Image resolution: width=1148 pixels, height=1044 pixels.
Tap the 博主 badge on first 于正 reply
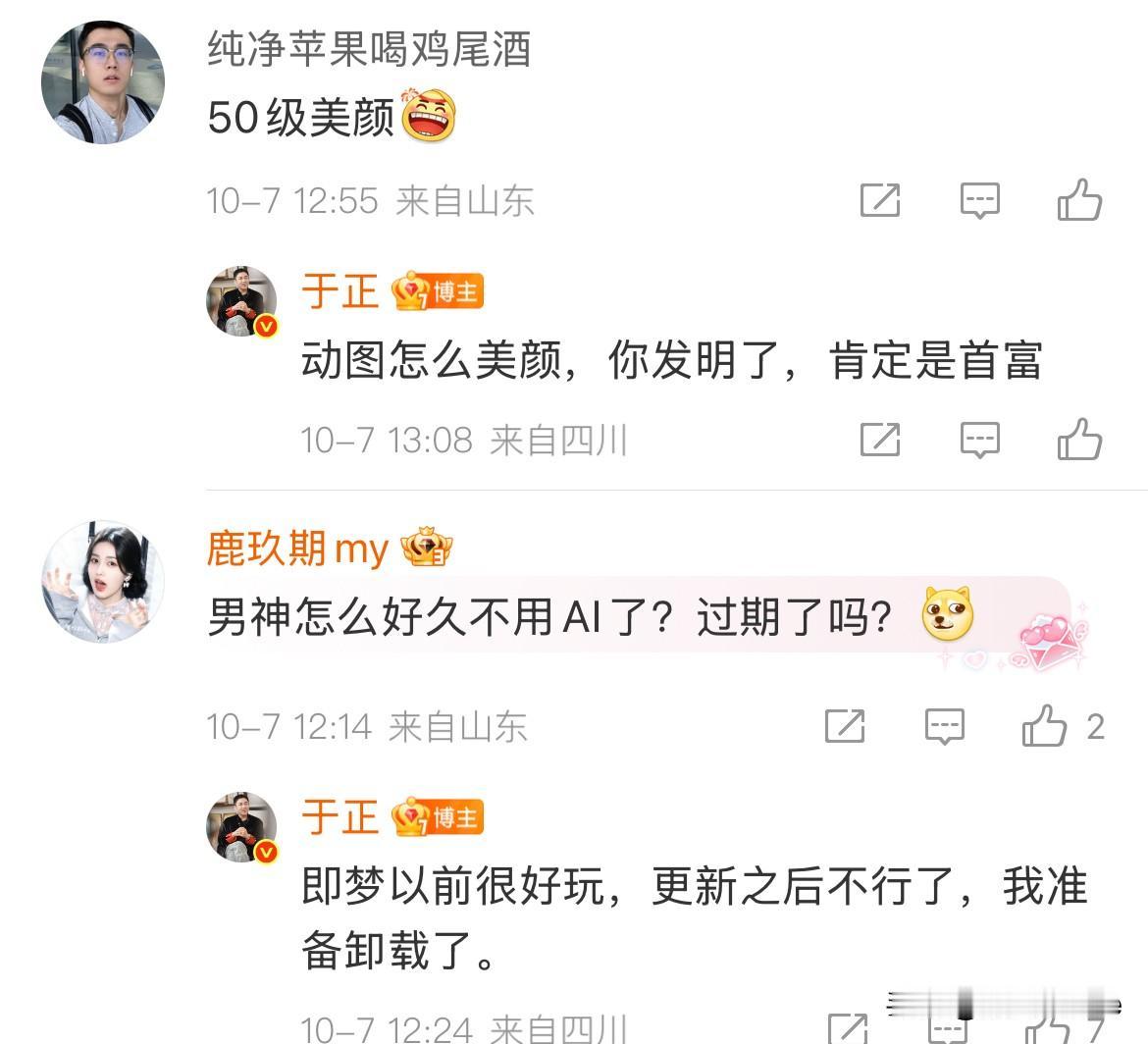[x=437, y=291]
